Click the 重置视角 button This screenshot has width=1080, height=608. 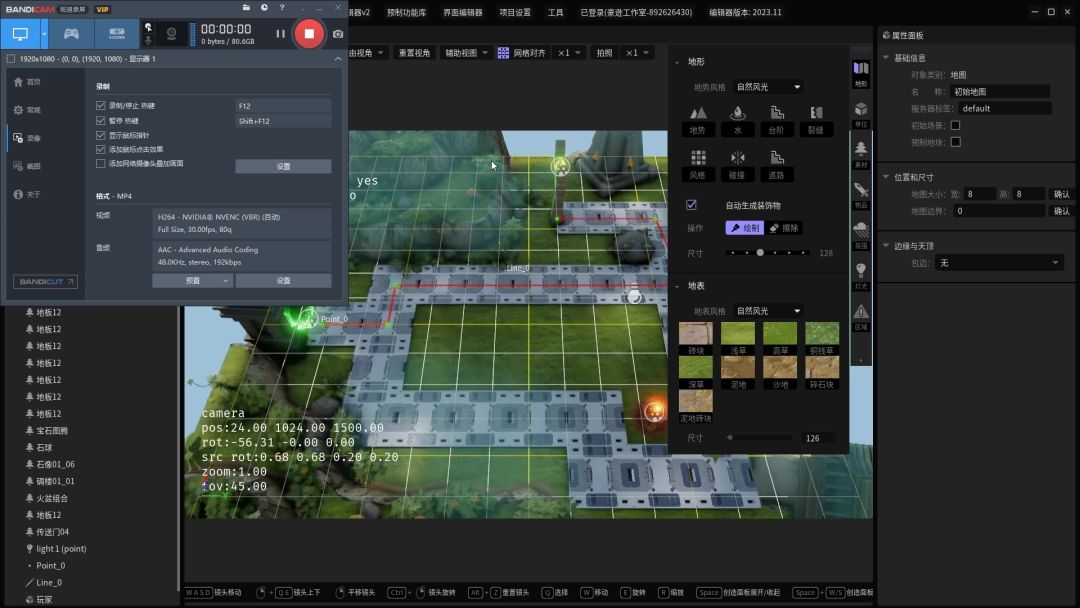[414, 53]
